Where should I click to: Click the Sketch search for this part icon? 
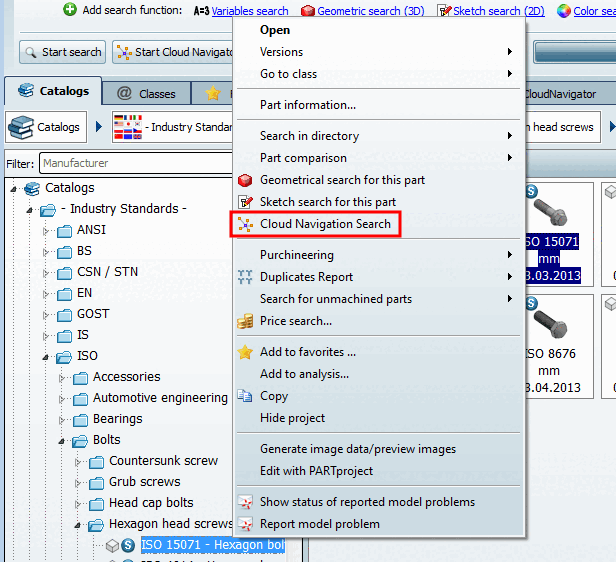245,202
